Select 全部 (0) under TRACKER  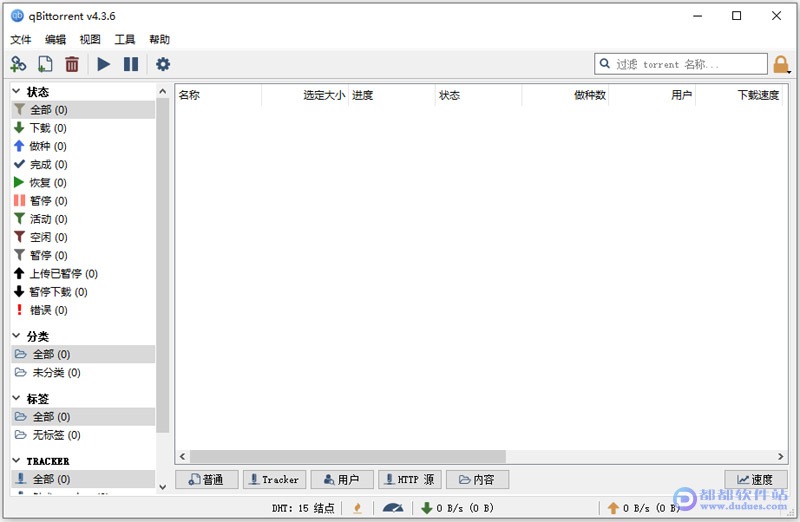click(x=83, y=479)
